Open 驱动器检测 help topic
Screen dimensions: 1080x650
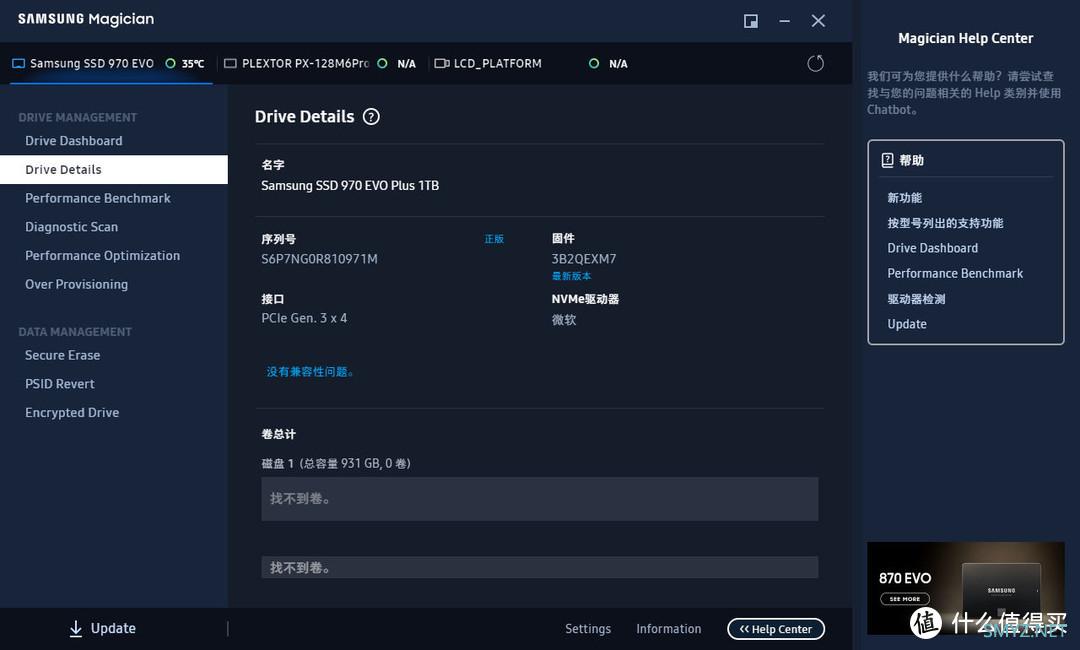coord(916,299)
